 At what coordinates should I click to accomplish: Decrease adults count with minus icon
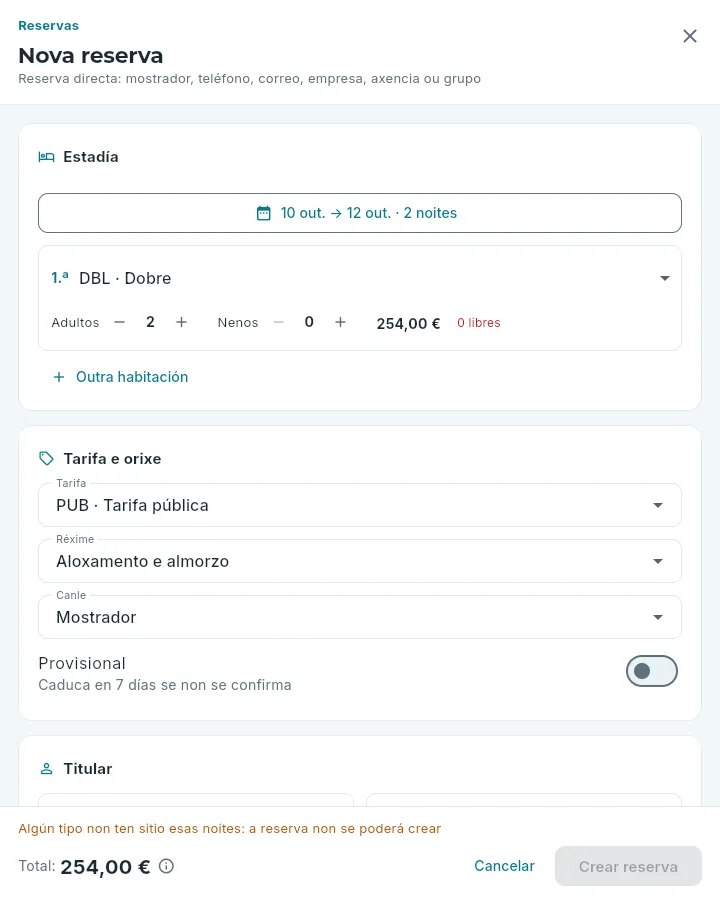tap(119, 323)
